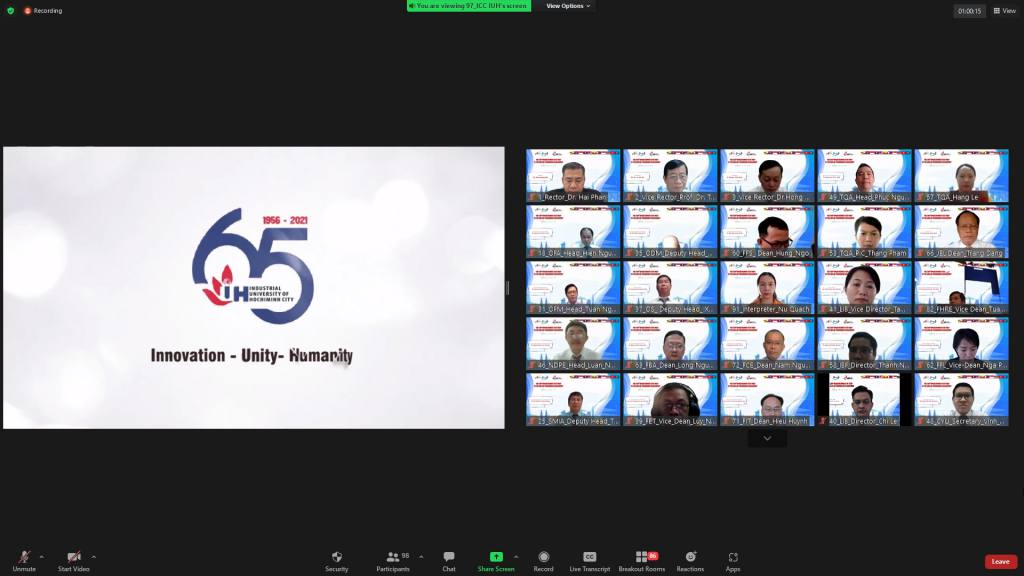
Task: Open the Reactions emoji picker
Action: click(690, 561)
